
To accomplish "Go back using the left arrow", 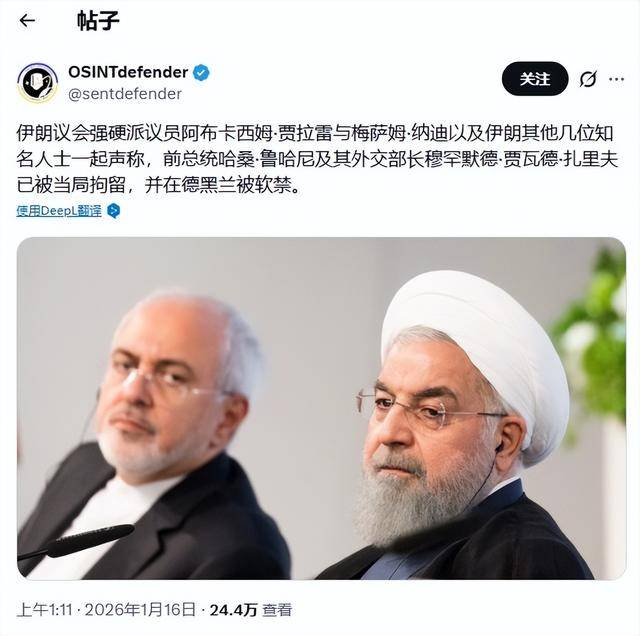I will pyautogui.click(x=27, y=20).
